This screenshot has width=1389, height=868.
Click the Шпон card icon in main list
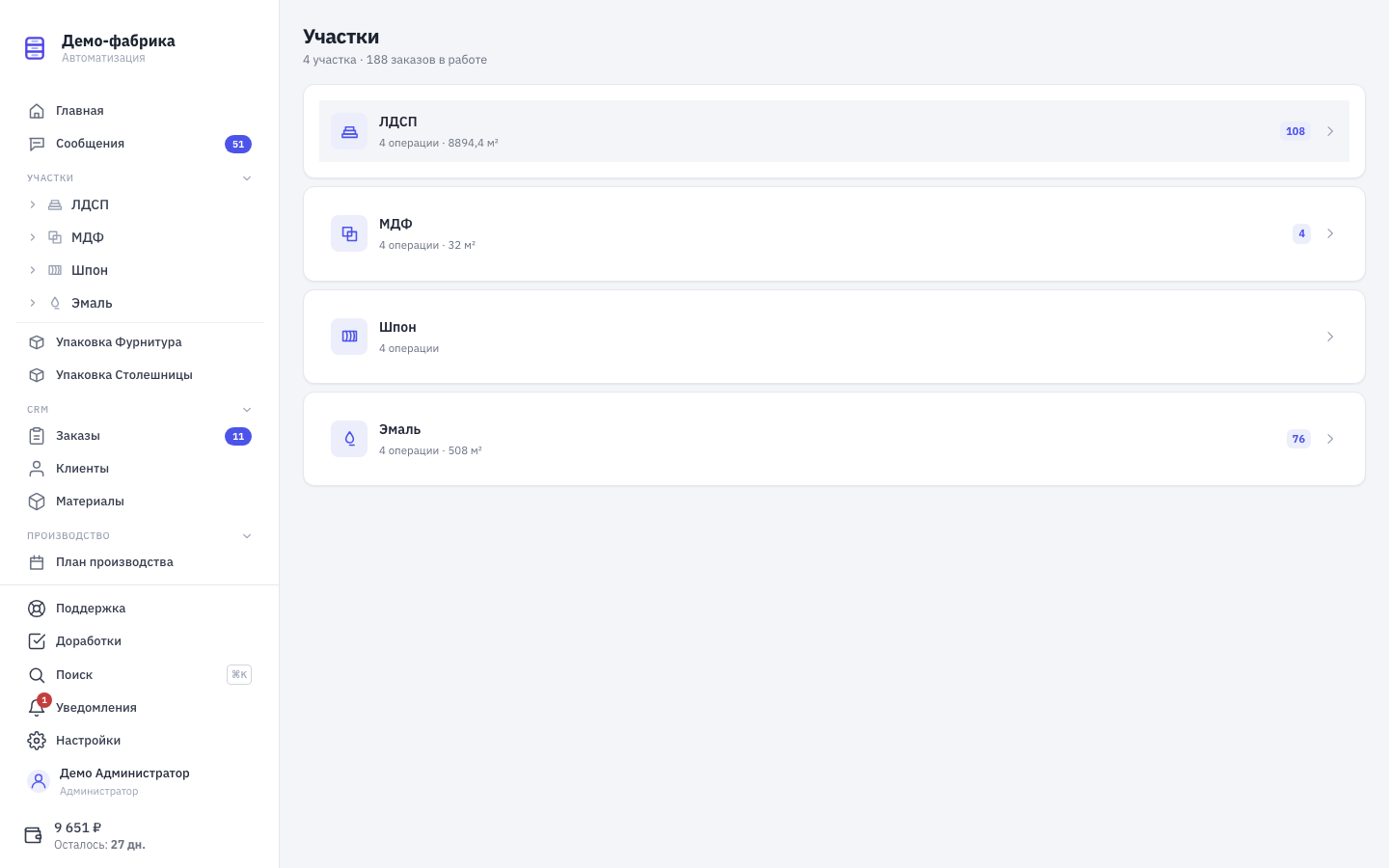[349, 337]
